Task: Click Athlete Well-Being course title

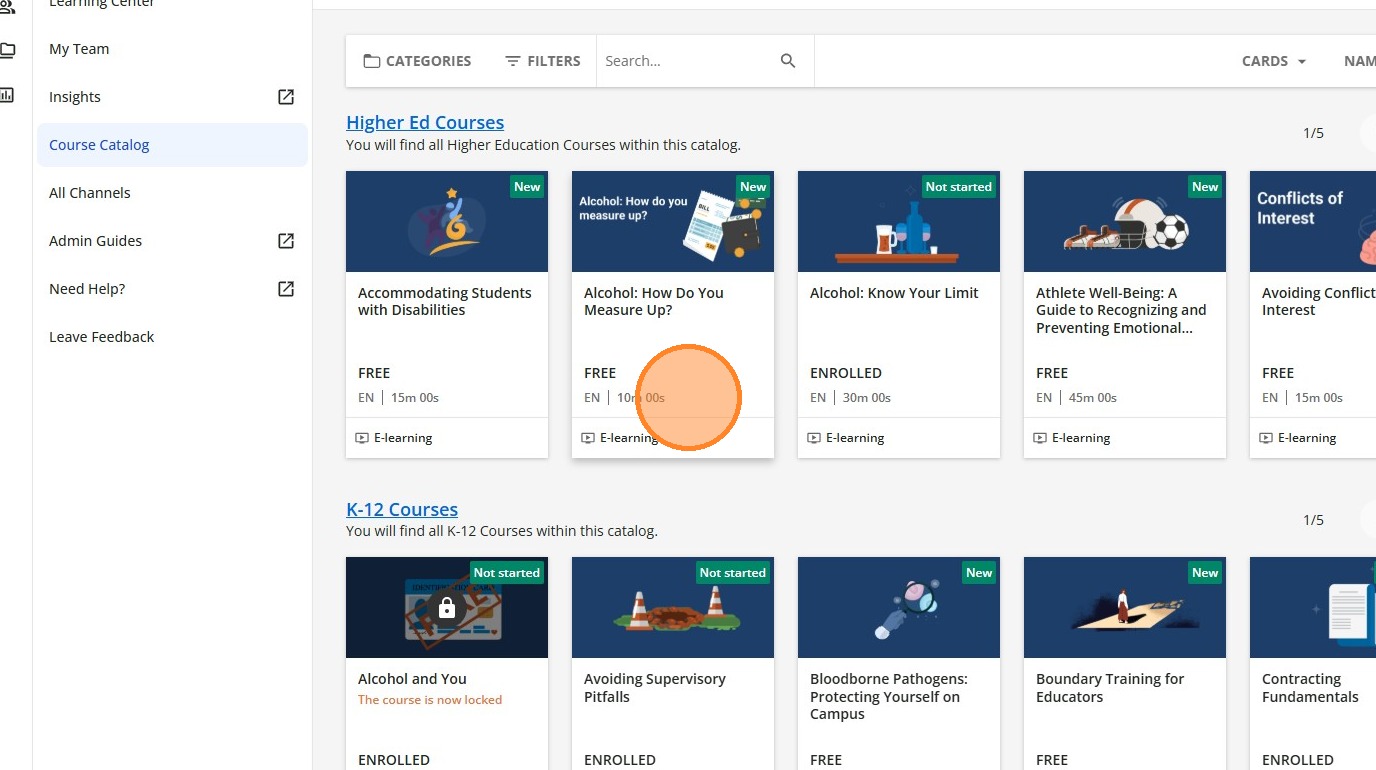Action: (x=1121, y=310)
